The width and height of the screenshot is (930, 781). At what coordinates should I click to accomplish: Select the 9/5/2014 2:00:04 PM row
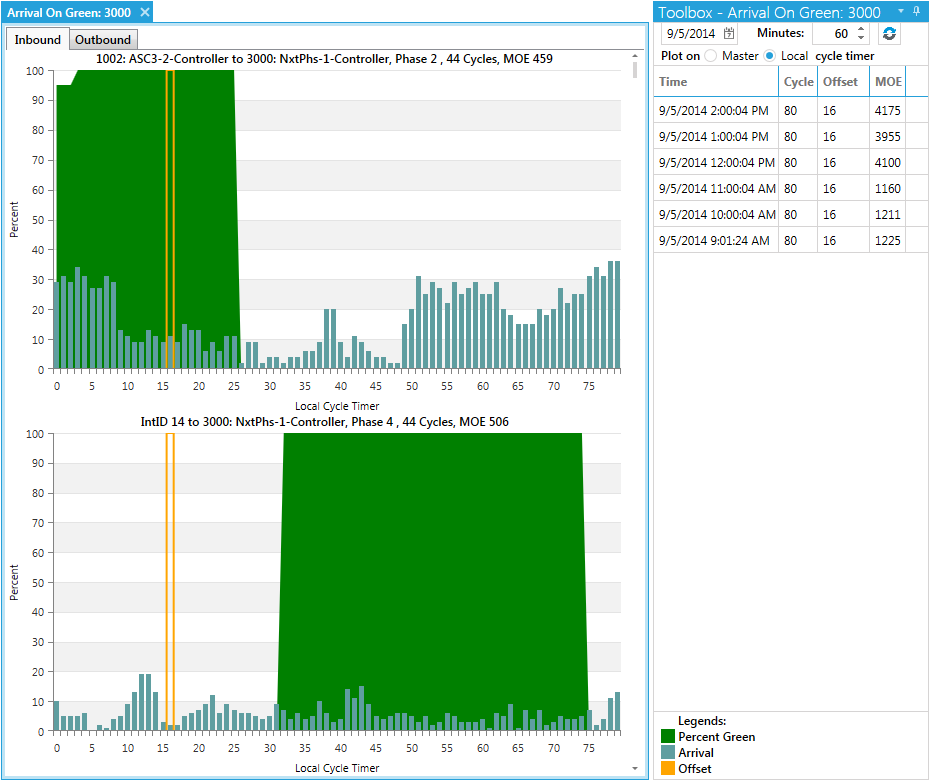(x=714, y=110)
